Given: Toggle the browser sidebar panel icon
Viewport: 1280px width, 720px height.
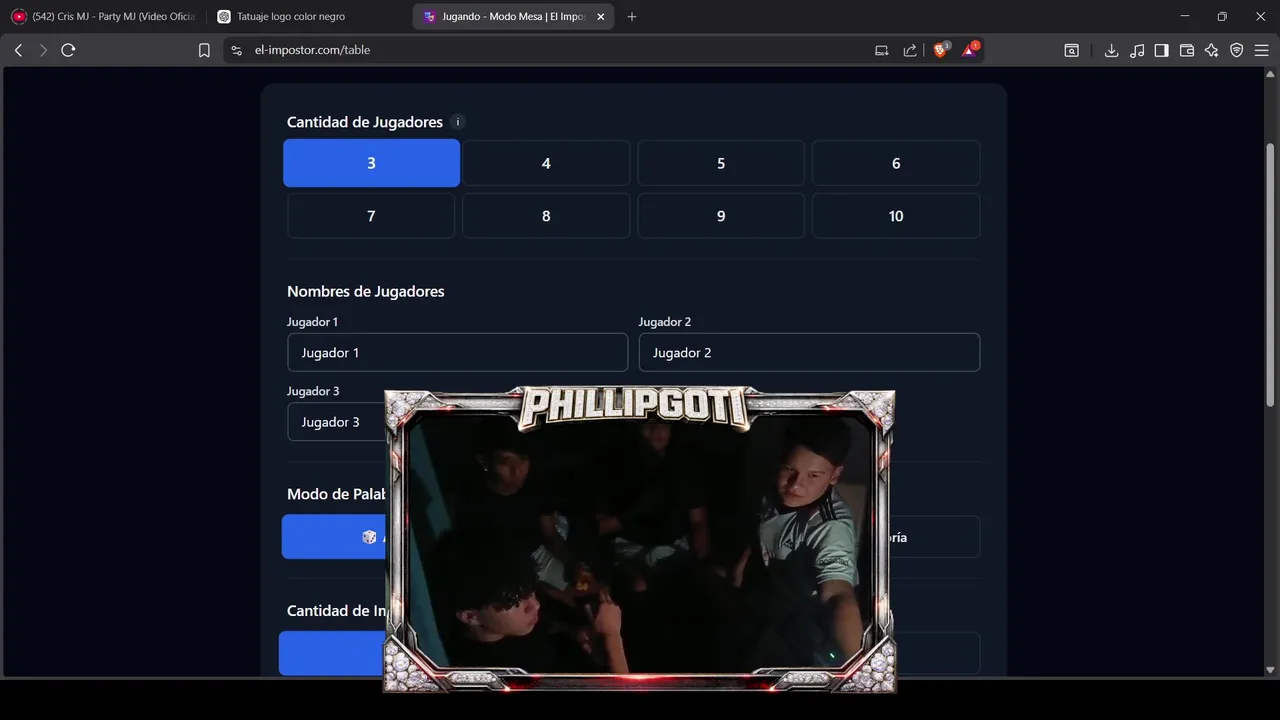Looking at the screenshot, I should point(1161,50).
